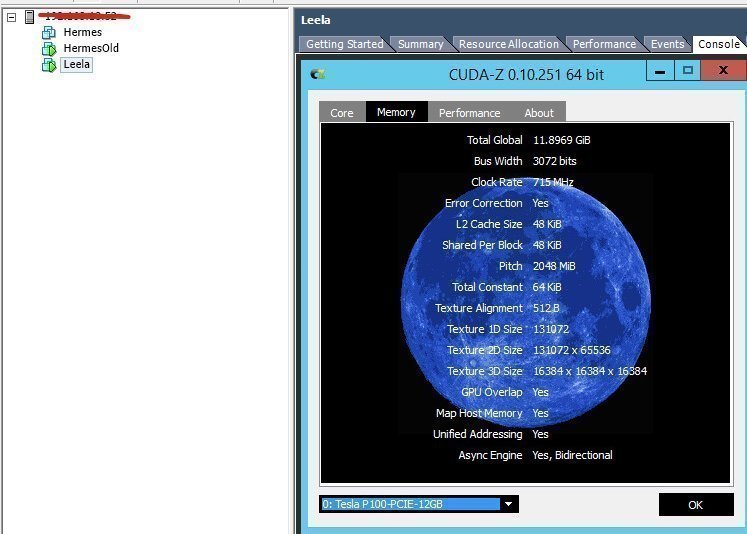Viewport: 747px width, 534px height.
Task: Collapse the host server tree node
Action: (11, 17)
